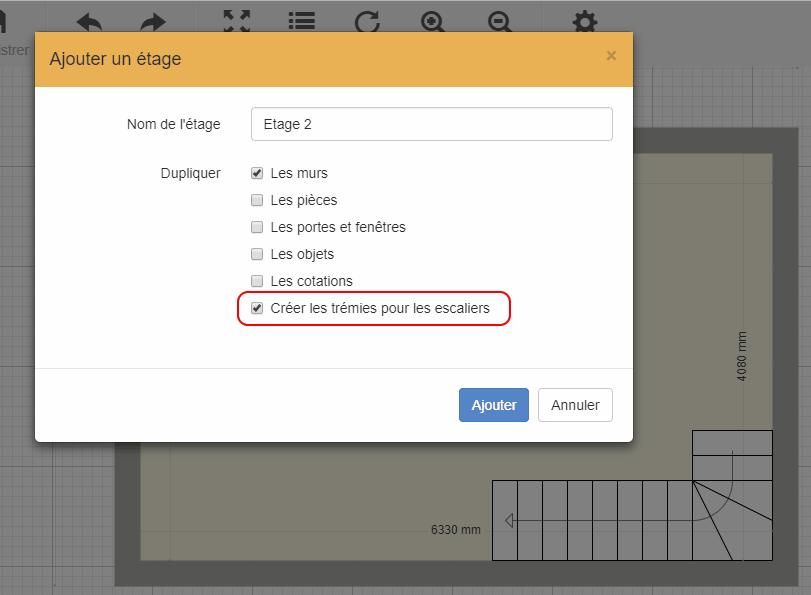Check 'Les portes et fenêtres' option

[257, 227]
